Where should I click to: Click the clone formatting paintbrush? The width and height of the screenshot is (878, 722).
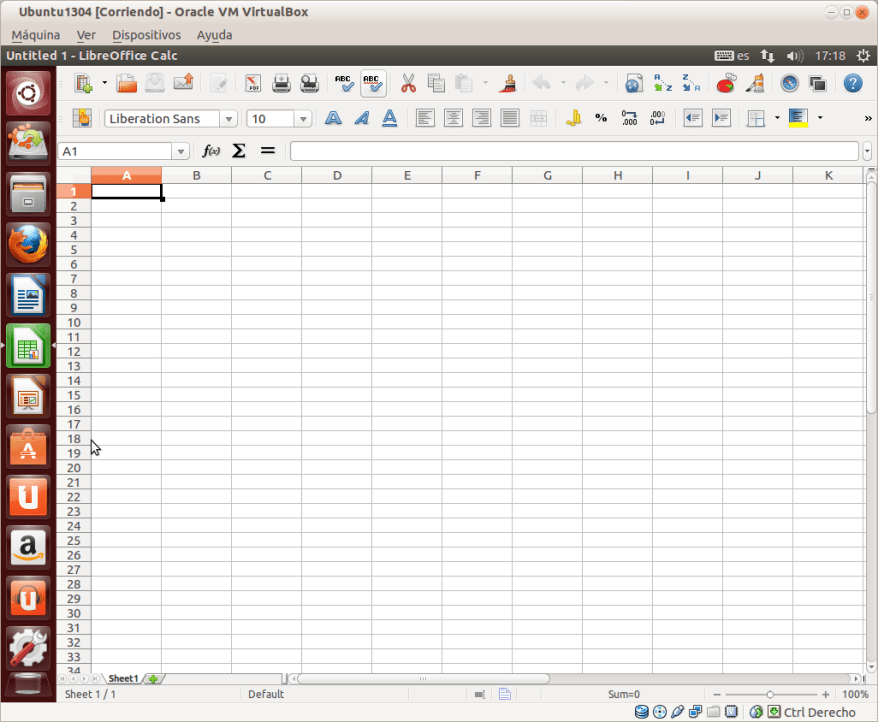click(508, 84)
